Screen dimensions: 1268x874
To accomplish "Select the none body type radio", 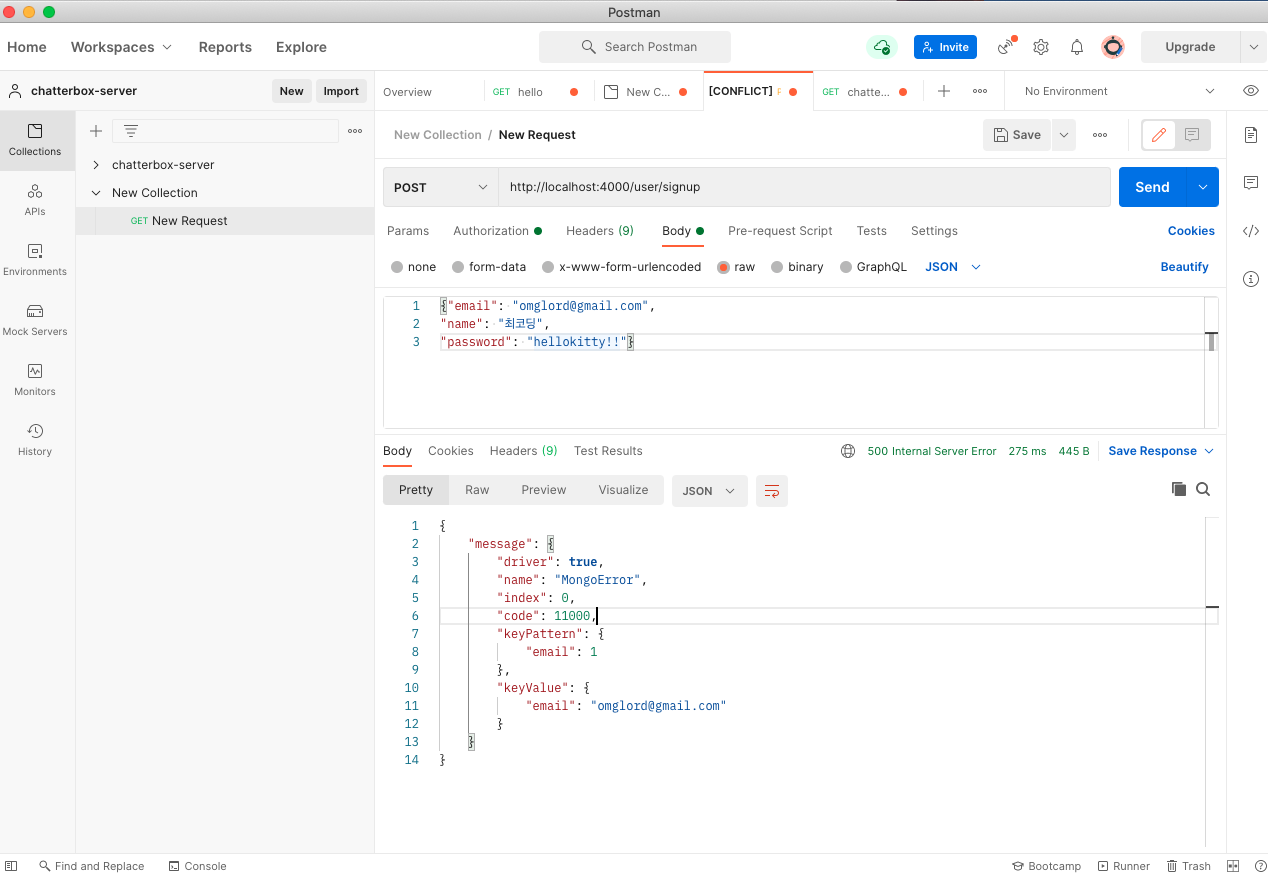I will click(397, 267).
